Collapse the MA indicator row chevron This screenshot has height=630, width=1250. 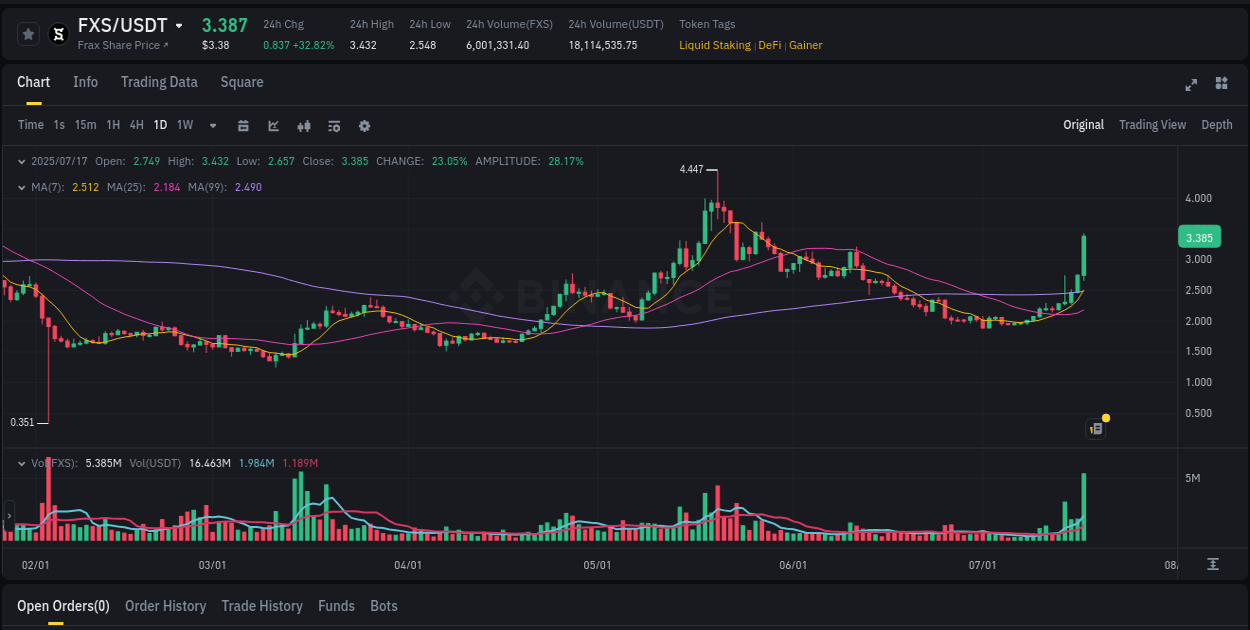[x=20, y=185]
